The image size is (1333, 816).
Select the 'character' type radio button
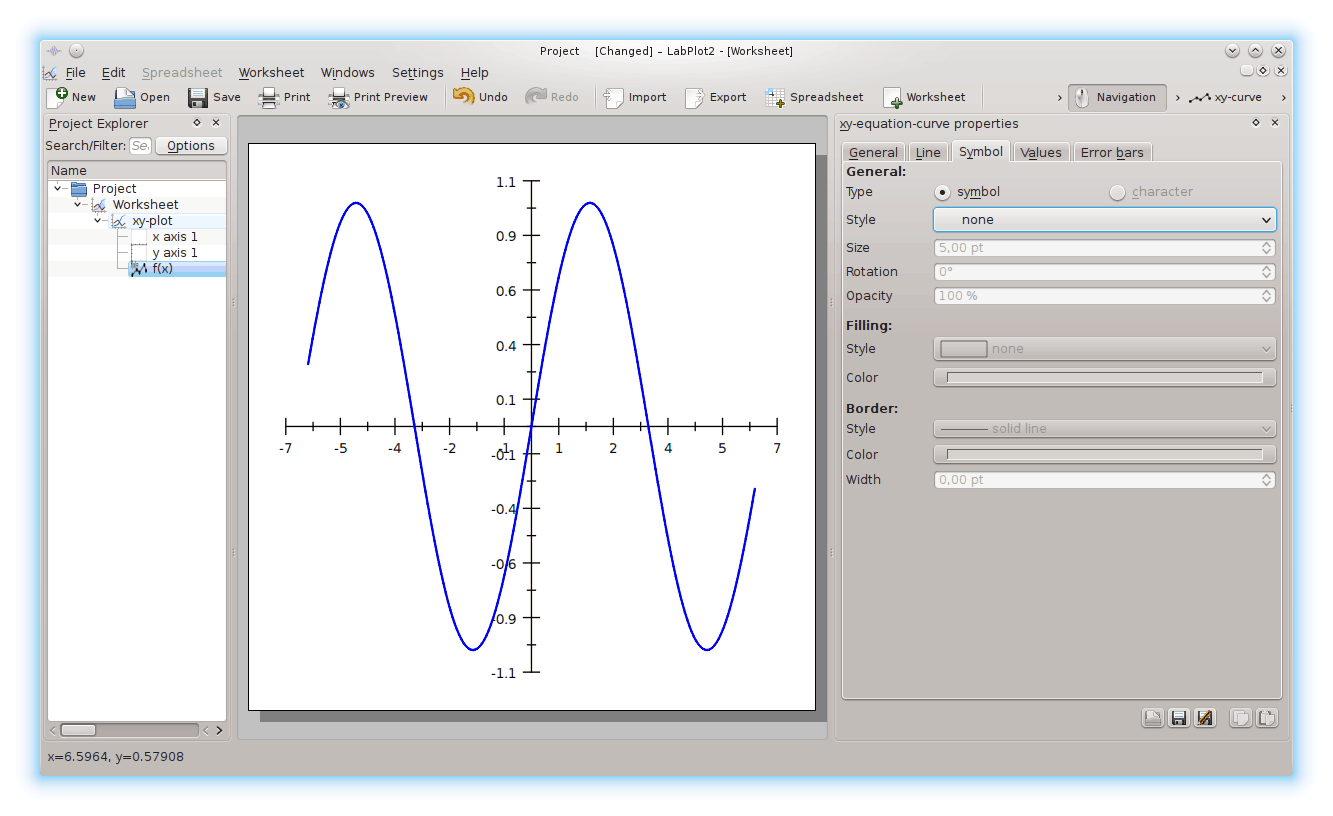pos(1117,192)
